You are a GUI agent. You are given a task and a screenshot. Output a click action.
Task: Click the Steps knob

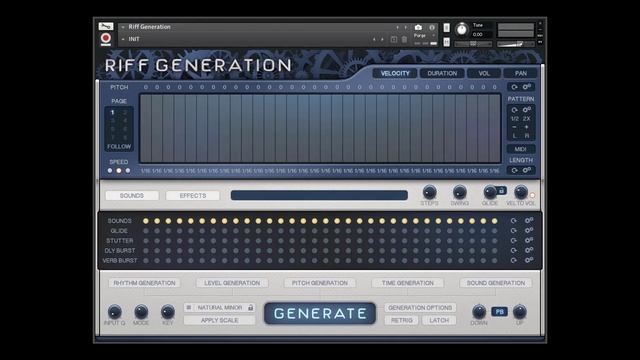[429, 192]
